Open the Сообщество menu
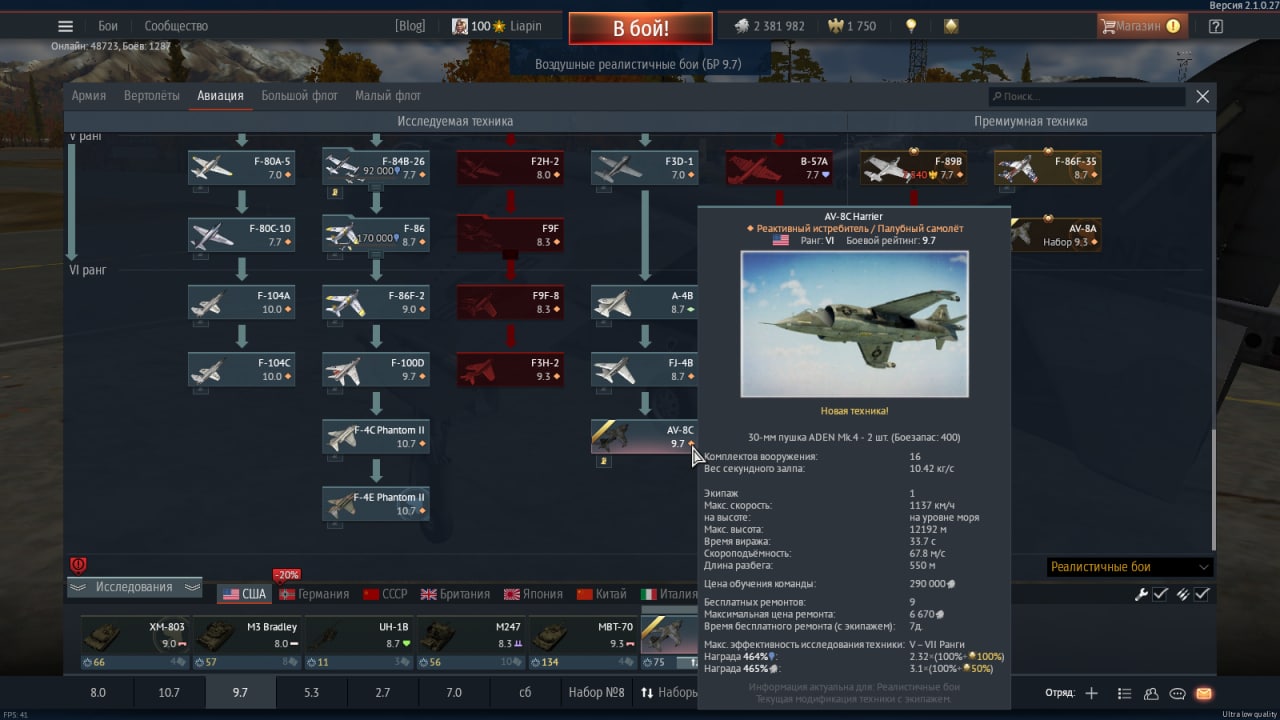The width and height of the screenshot is (1280, 720). pyautogui.click(x=176, y=26)
